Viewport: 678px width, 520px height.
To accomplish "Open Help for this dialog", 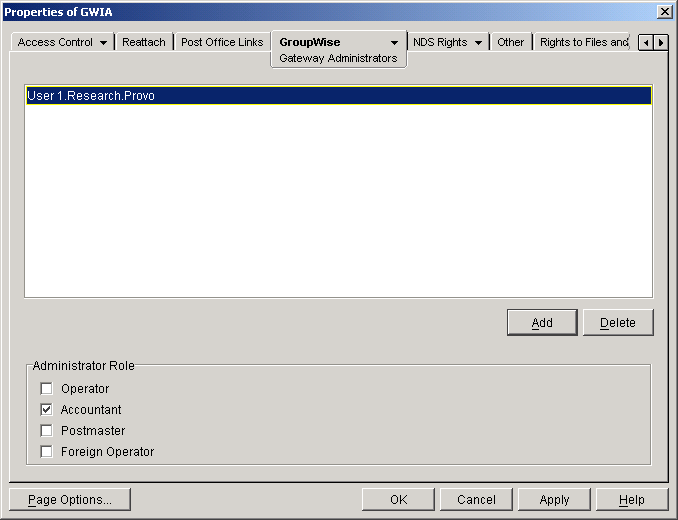I will coord(631,500).
